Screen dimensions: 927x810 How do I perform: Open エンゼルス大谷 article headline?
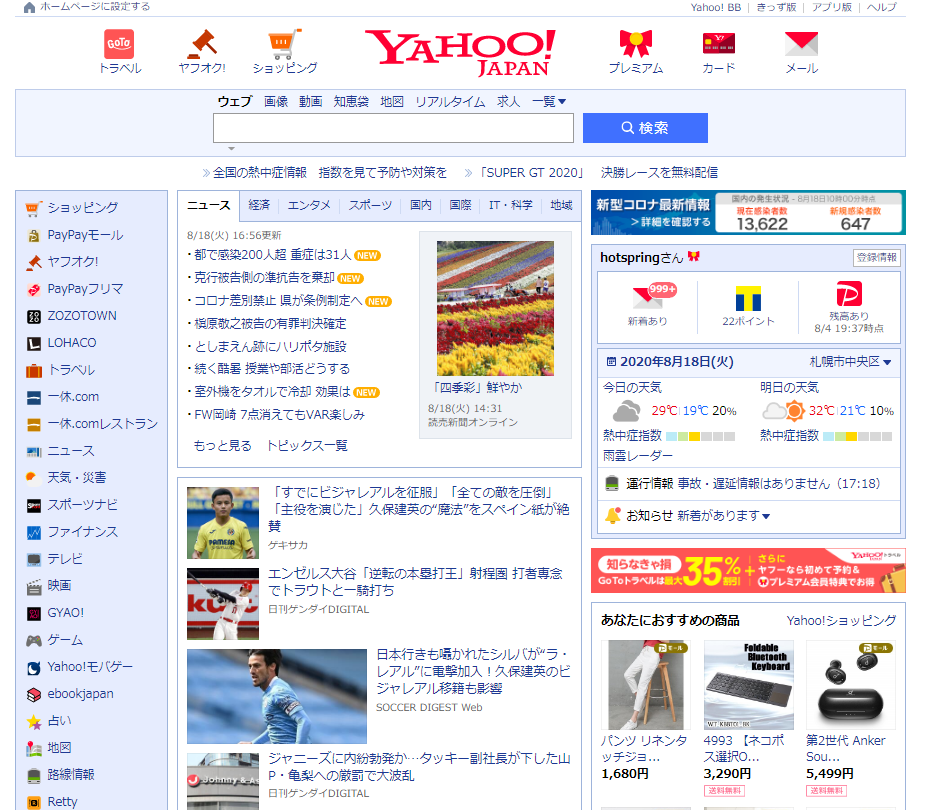[415, 582]
